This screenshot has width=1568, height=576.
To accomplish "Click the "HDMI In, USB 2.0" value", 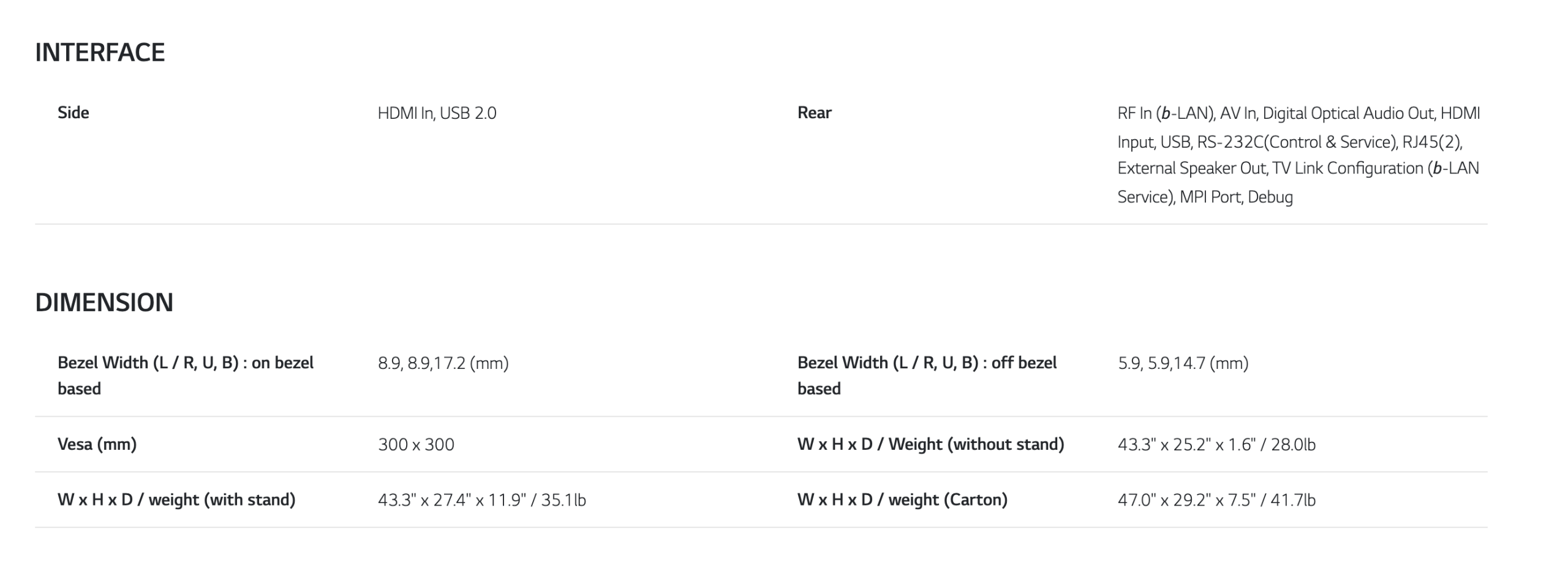I will pyautogui.click(x=437, y=113).
